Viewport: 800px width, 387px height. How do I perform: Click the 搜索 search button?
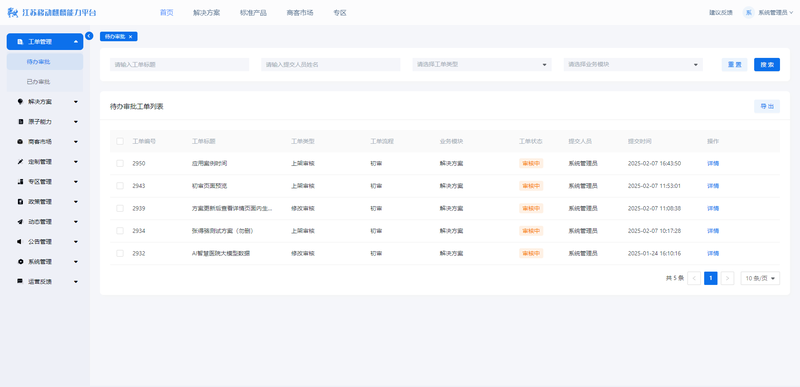pos(767,65)
